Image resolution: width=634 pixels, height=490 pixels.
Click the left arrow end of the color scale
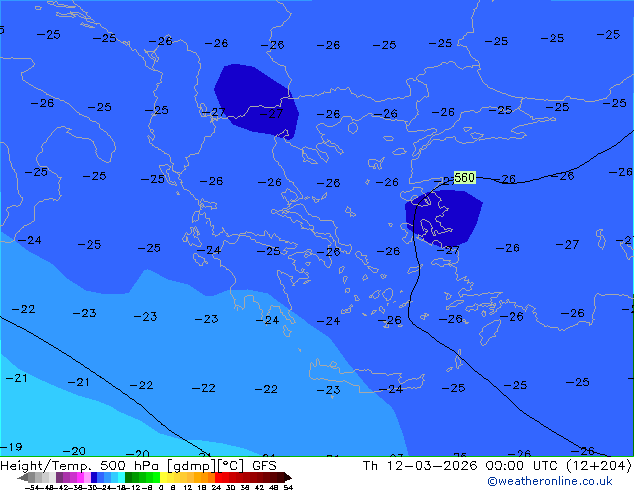23,477
